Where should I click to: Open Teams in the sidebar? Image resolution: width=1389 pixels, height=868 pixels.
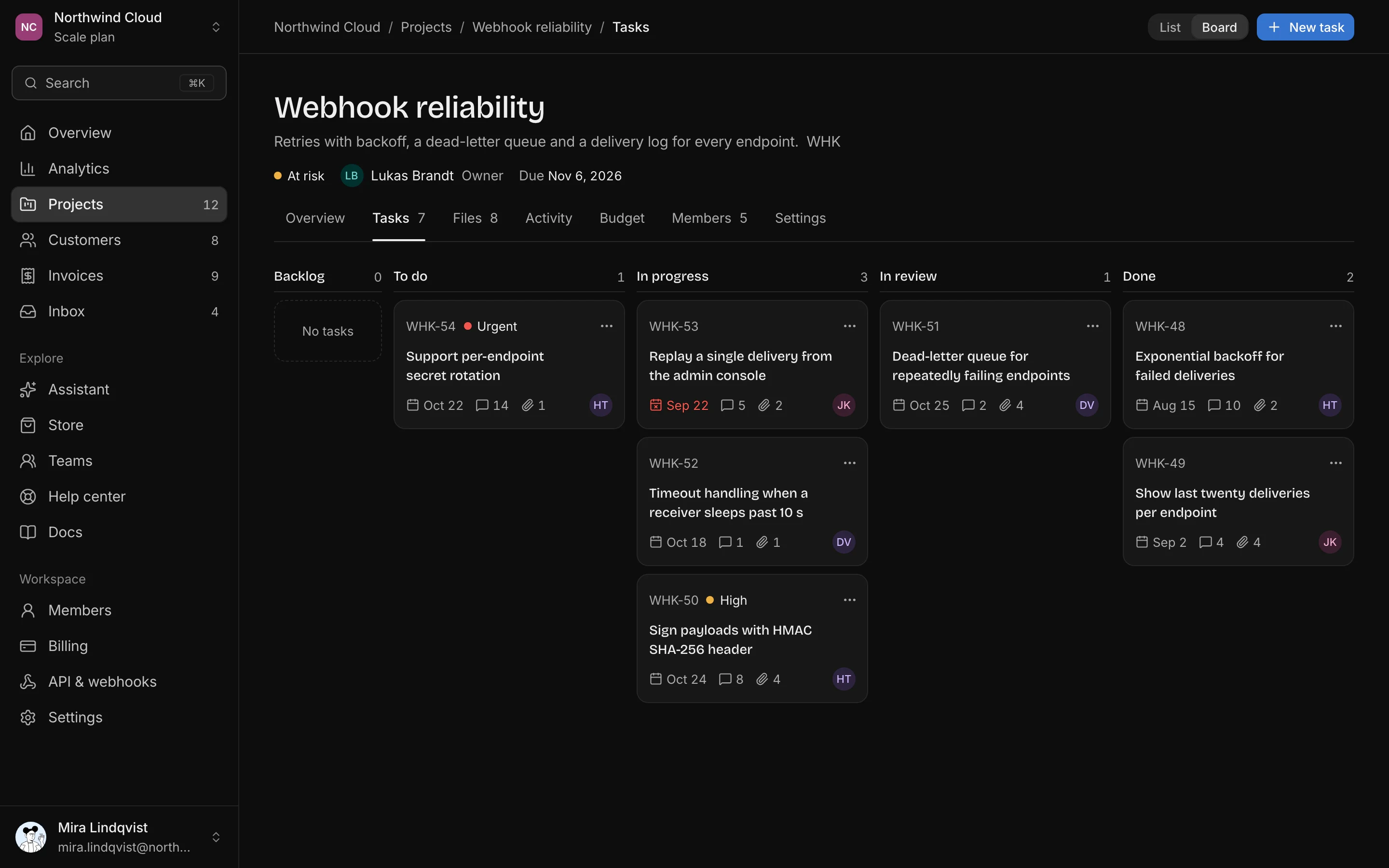pyautogui.click(x=119, y=461)
